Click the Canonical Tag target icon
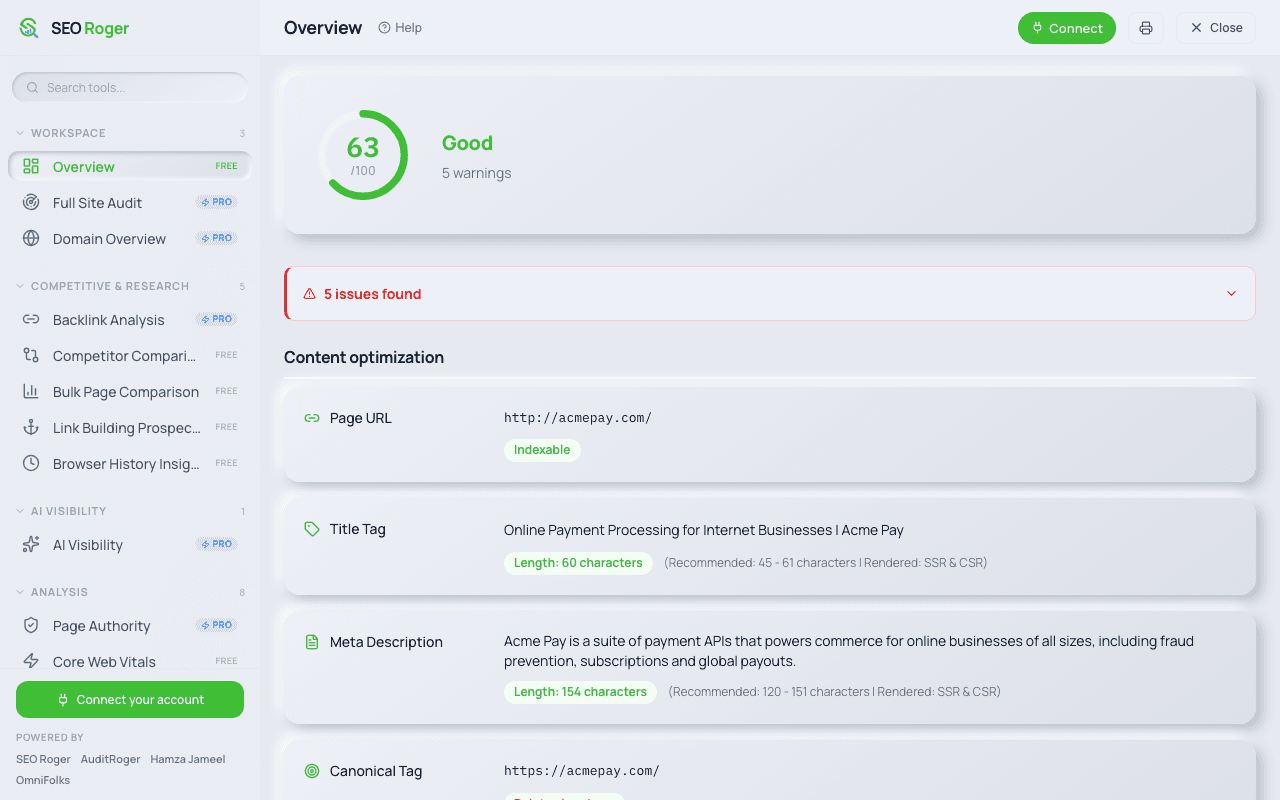Viewport: 1280px width, 800px height. 312,771
